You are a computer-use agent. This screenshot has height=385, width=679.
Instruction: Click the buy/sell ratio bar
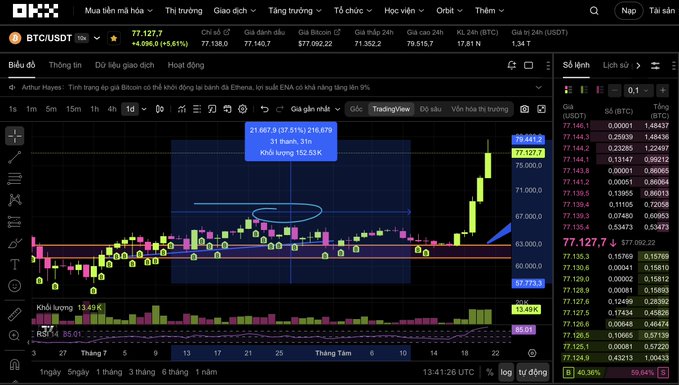[615, 372]
